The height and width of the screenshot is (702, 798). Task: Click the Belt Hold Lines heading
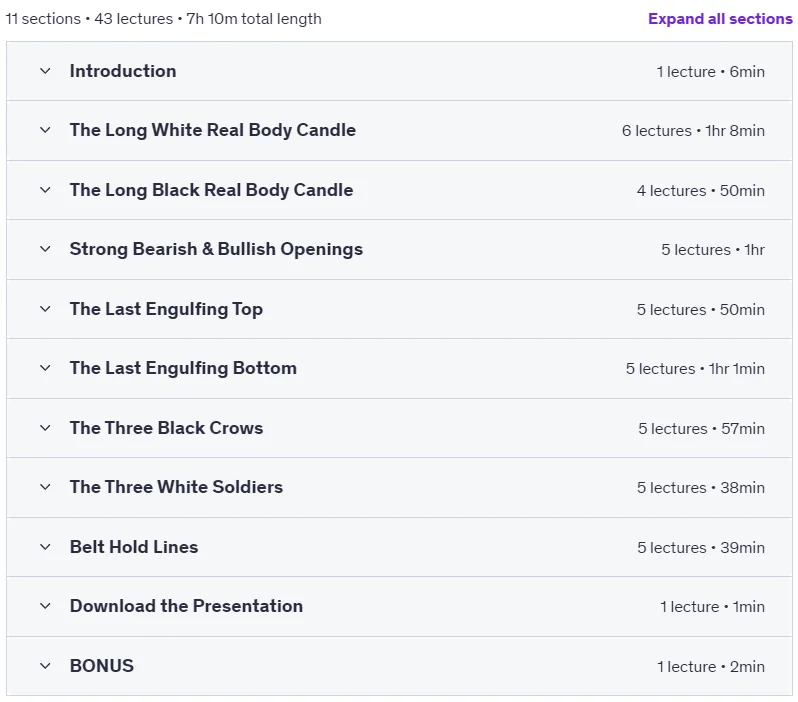pos(134,547)
